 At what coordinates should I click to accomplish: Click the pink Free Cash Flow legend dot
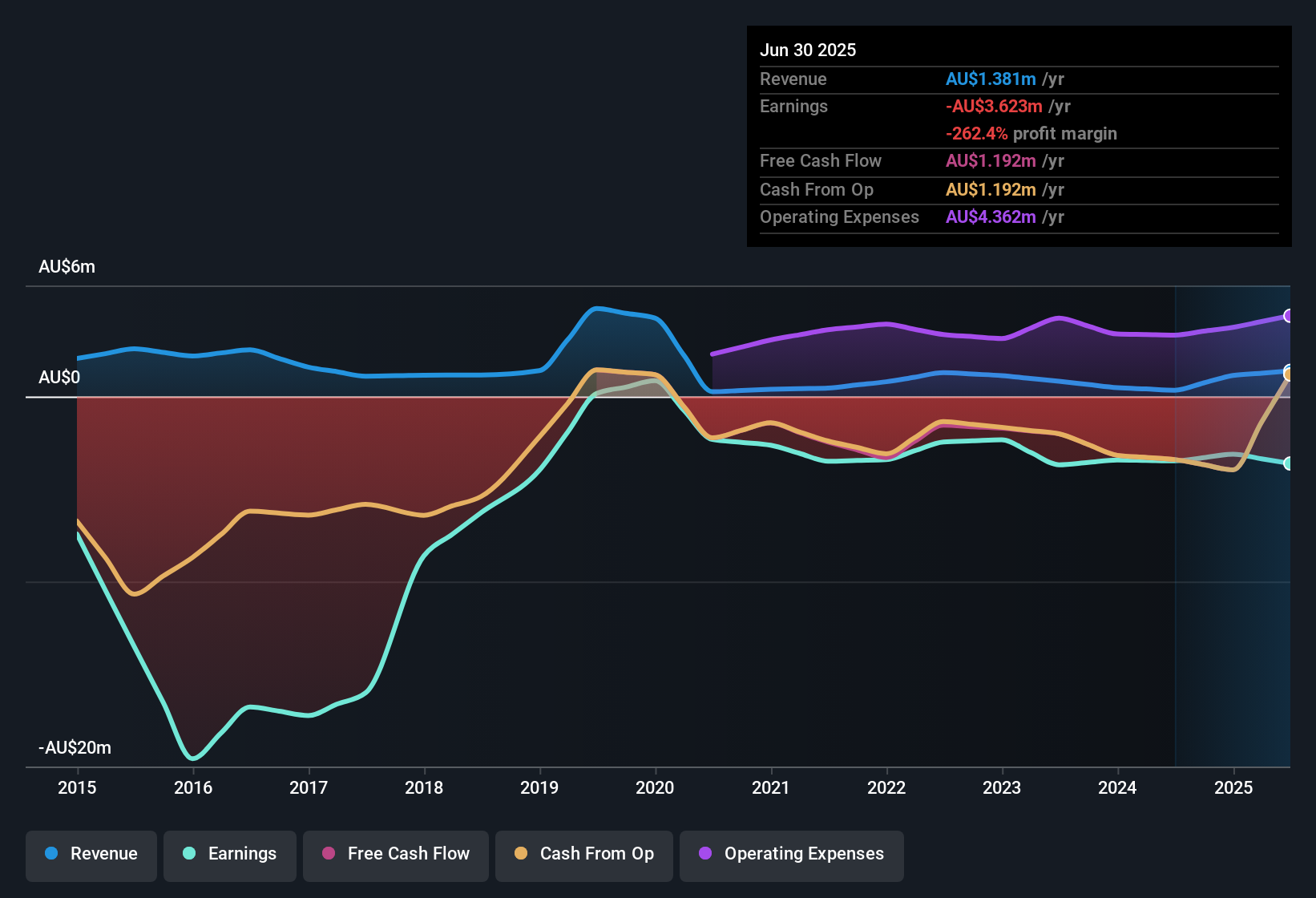[x=328, y=854]
